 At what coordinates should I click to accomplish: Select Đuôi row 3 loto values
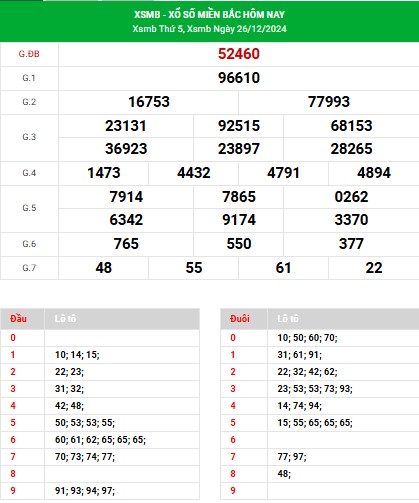point(315,389)
